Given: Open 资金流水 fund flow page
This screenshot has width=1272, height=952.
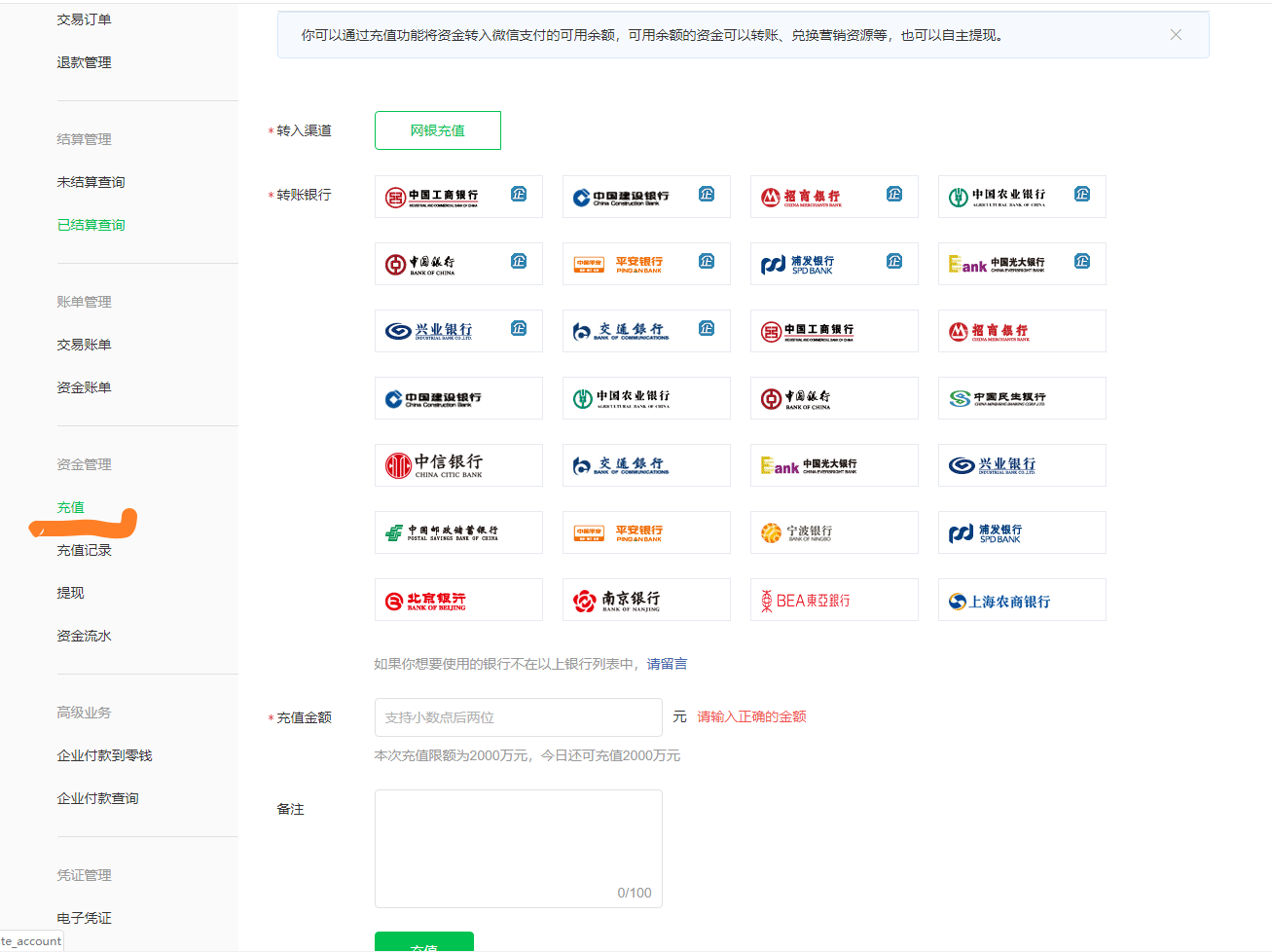Looking at the screenshot, I should click(84, 636).
